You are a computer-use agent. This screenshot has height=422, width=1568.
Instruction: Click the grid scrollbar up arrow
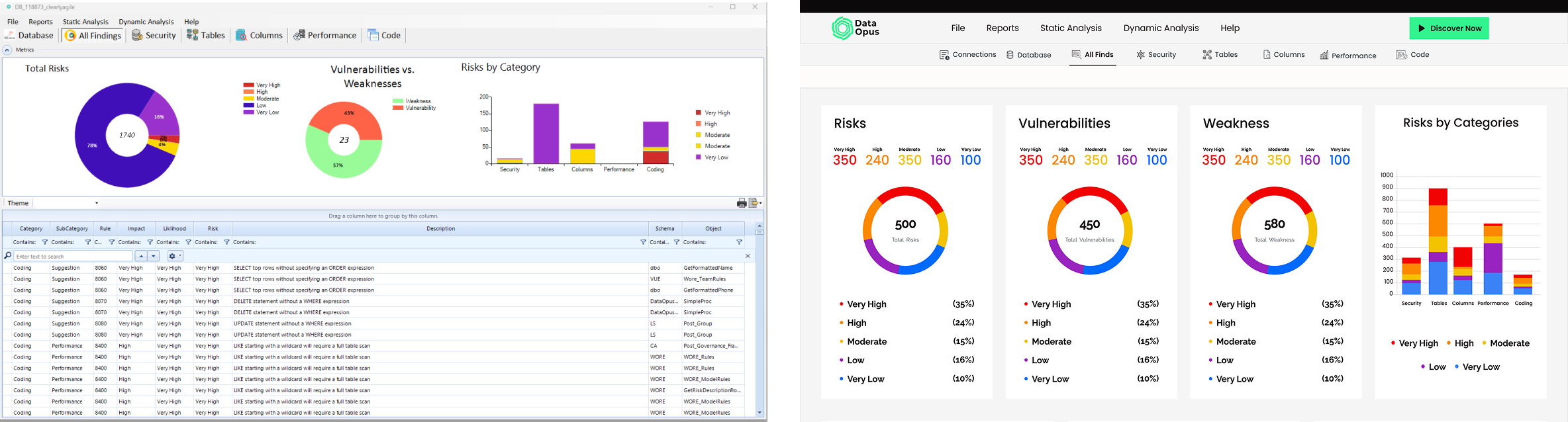point(759,226)
